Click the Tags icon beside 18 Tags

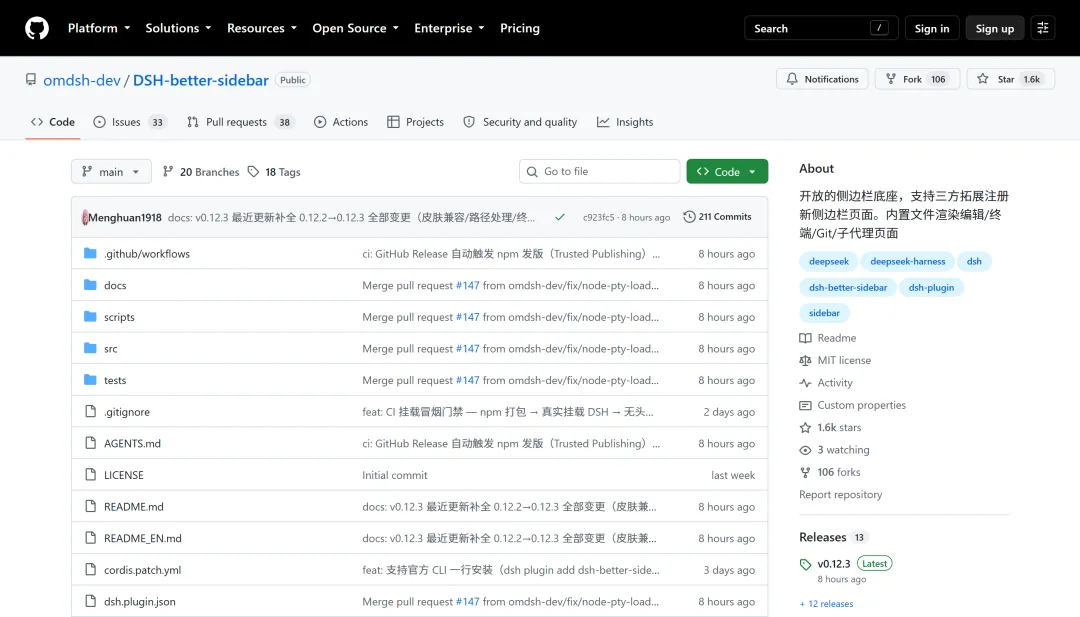[253, 171]
